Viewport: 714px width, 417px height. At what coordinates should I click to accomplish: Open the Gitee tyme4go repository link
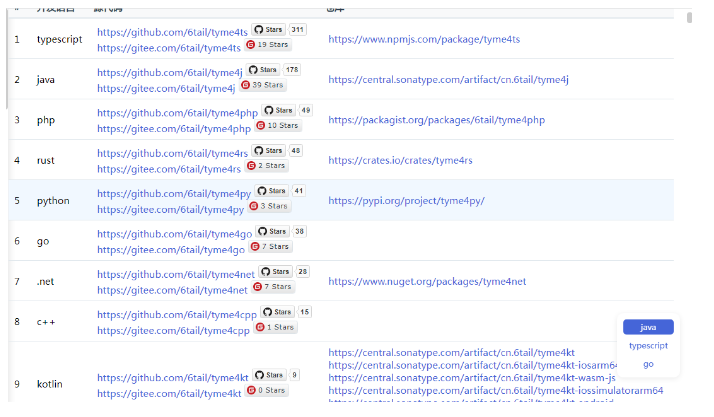click(x=171, y=250)
